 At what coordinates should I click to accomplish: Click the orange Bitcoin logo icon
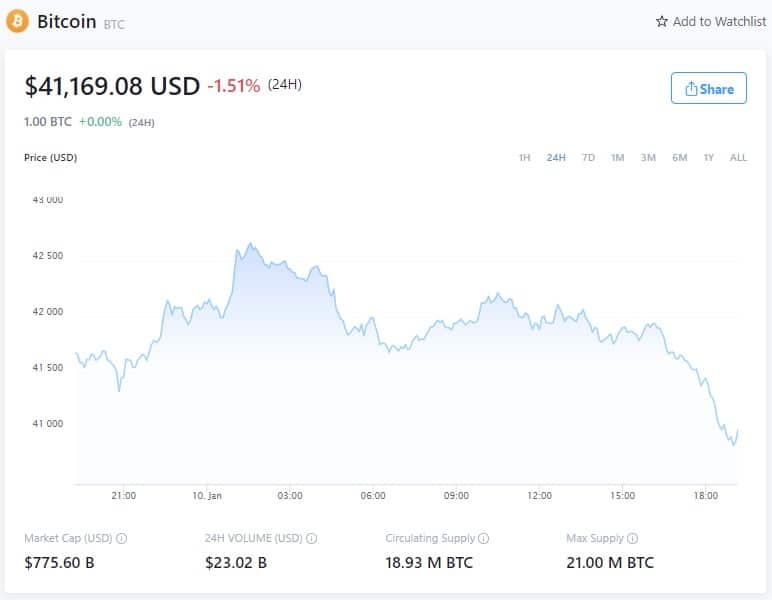pos(17,21)
